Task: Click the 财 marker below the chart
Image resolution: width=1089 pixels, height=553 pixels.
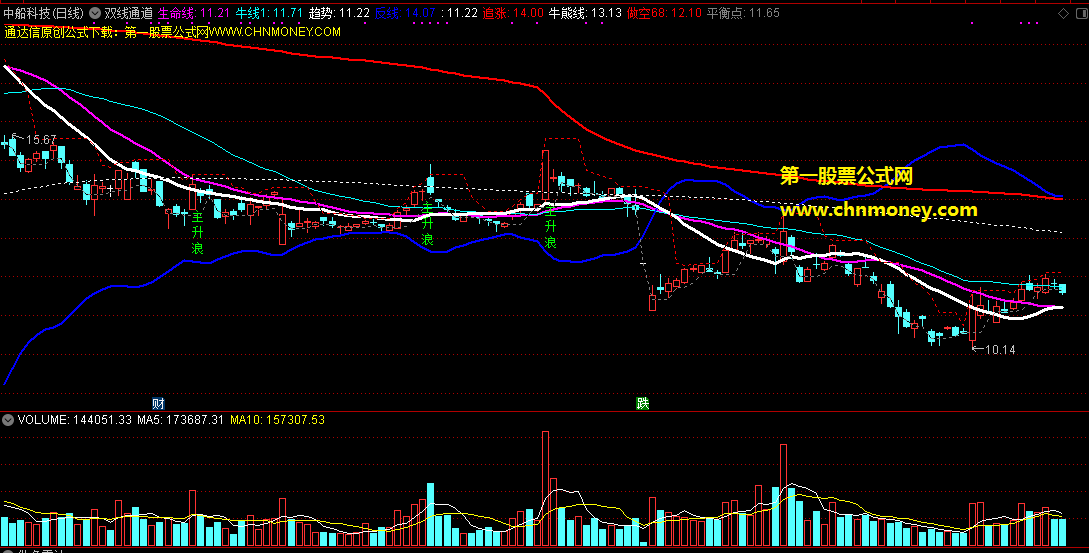Action: [x=158, y=404]
